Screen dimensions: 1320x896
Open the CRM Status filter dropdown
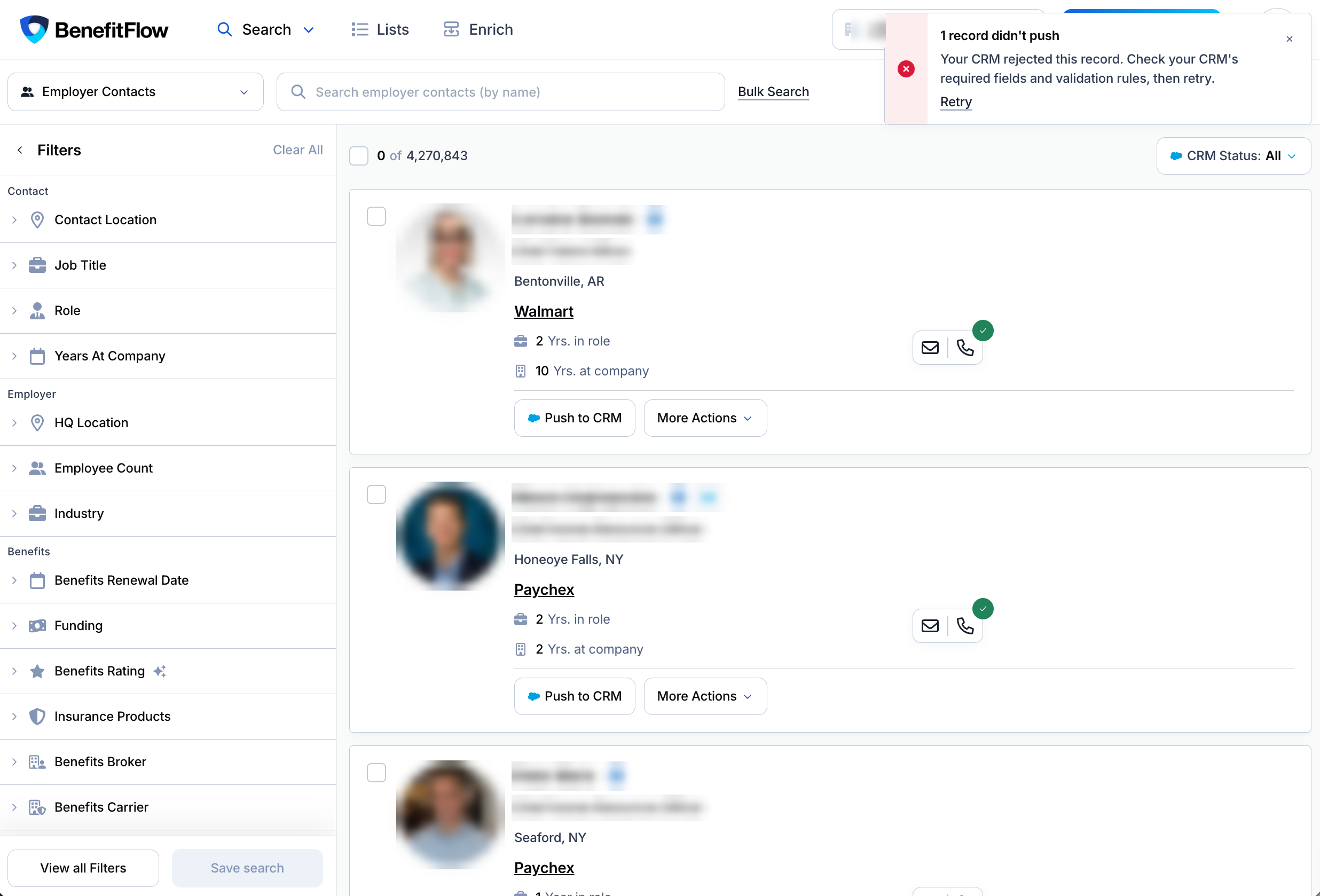(1233, 156)
